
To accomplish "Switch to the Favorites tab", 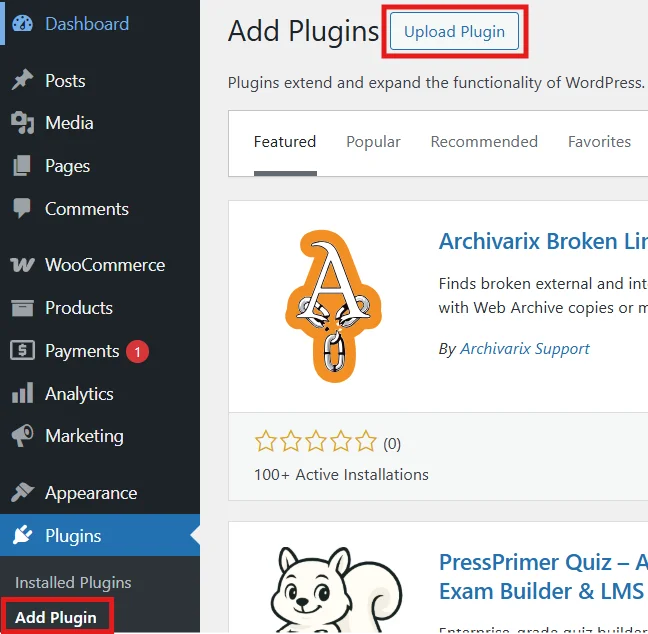I will (x=599, y=142).
